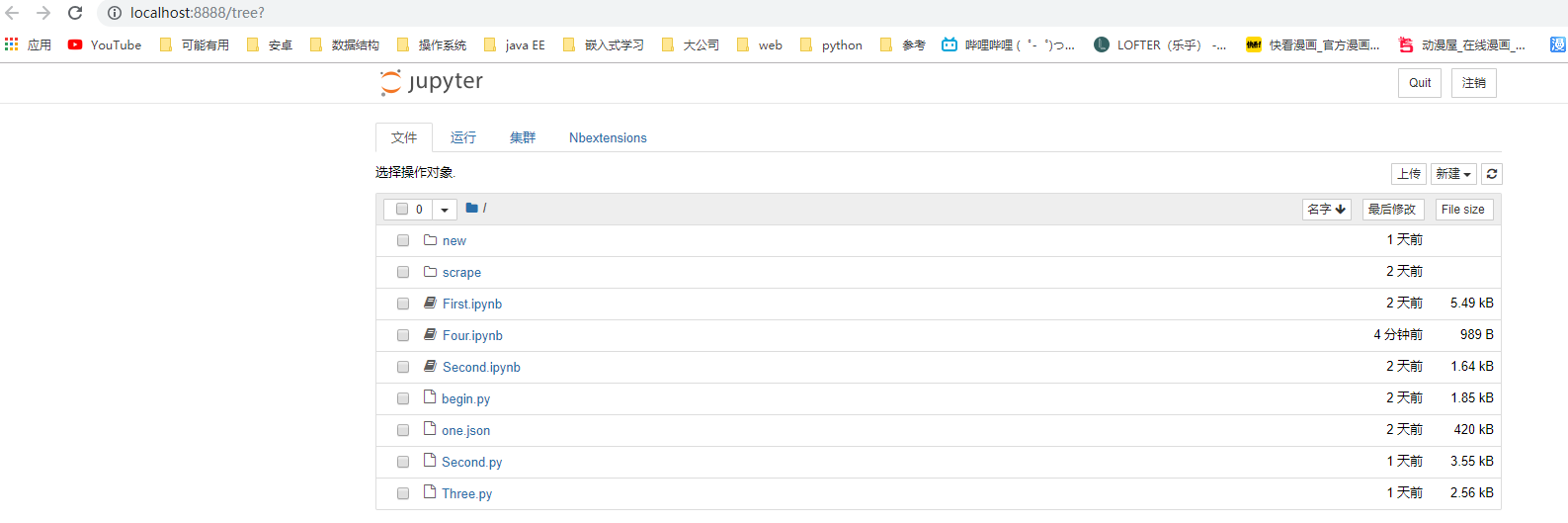Open Second.py file
Screen dimensions: 1568x523
pyautogui.click(x=471, y=462)
